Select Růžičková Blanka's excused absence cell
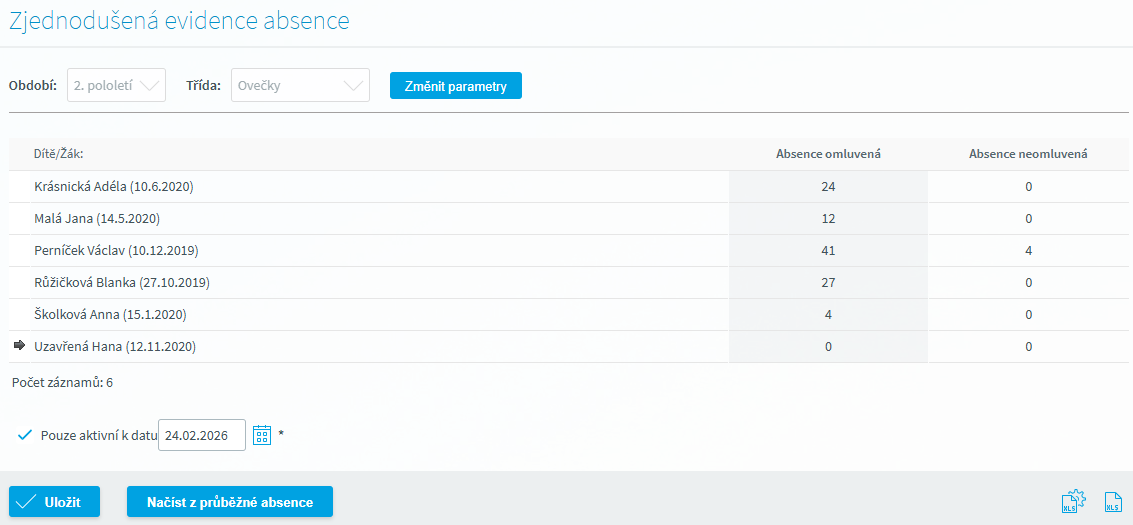Image resolution: width=1133 pixels, height=525 pixels. (828, 282)
